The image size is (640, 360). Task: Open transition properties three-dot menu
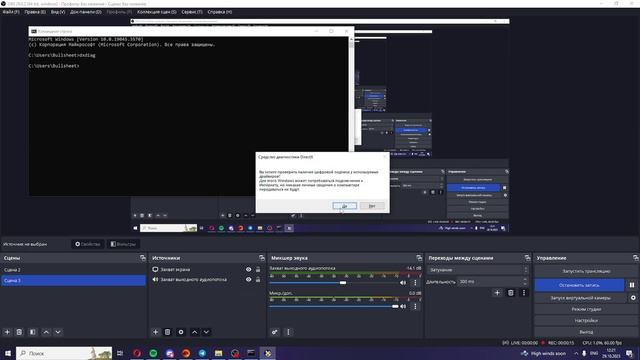tap(524, 293)
